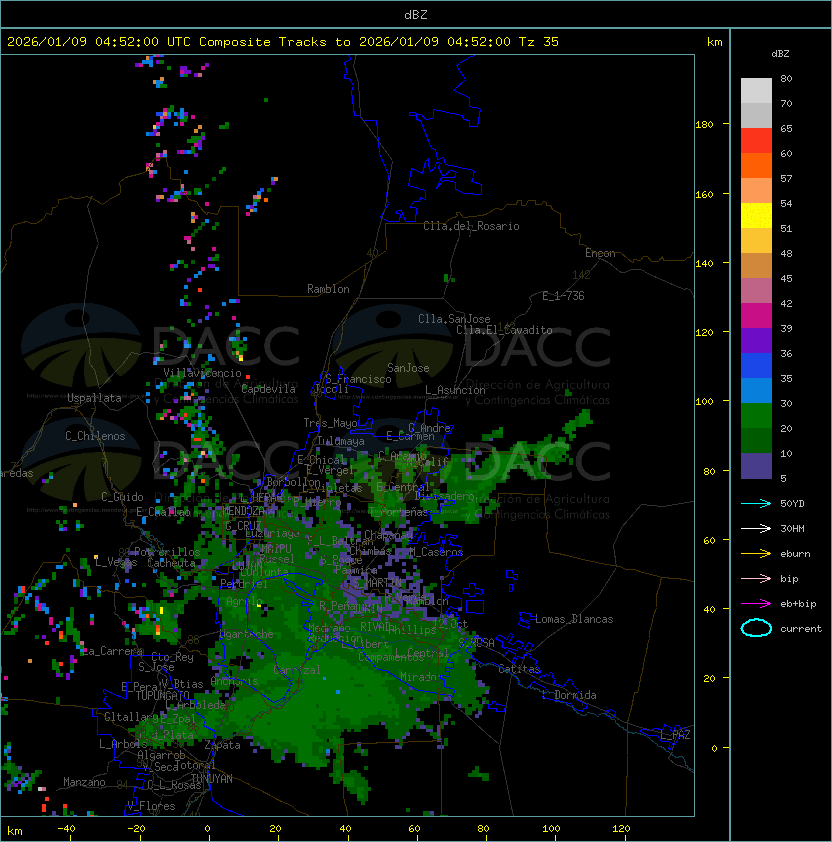Click the 'E_1-736' map label

pyautogui.click(x=563, y=296)
